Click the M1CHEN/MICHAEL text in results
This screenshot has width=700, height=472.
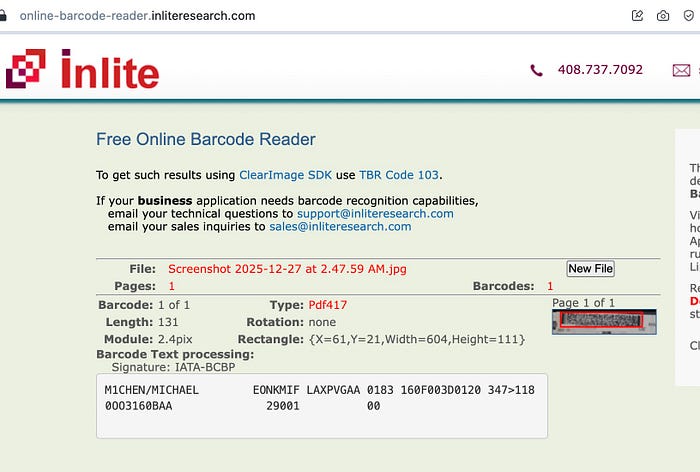(x=151, y=390)
